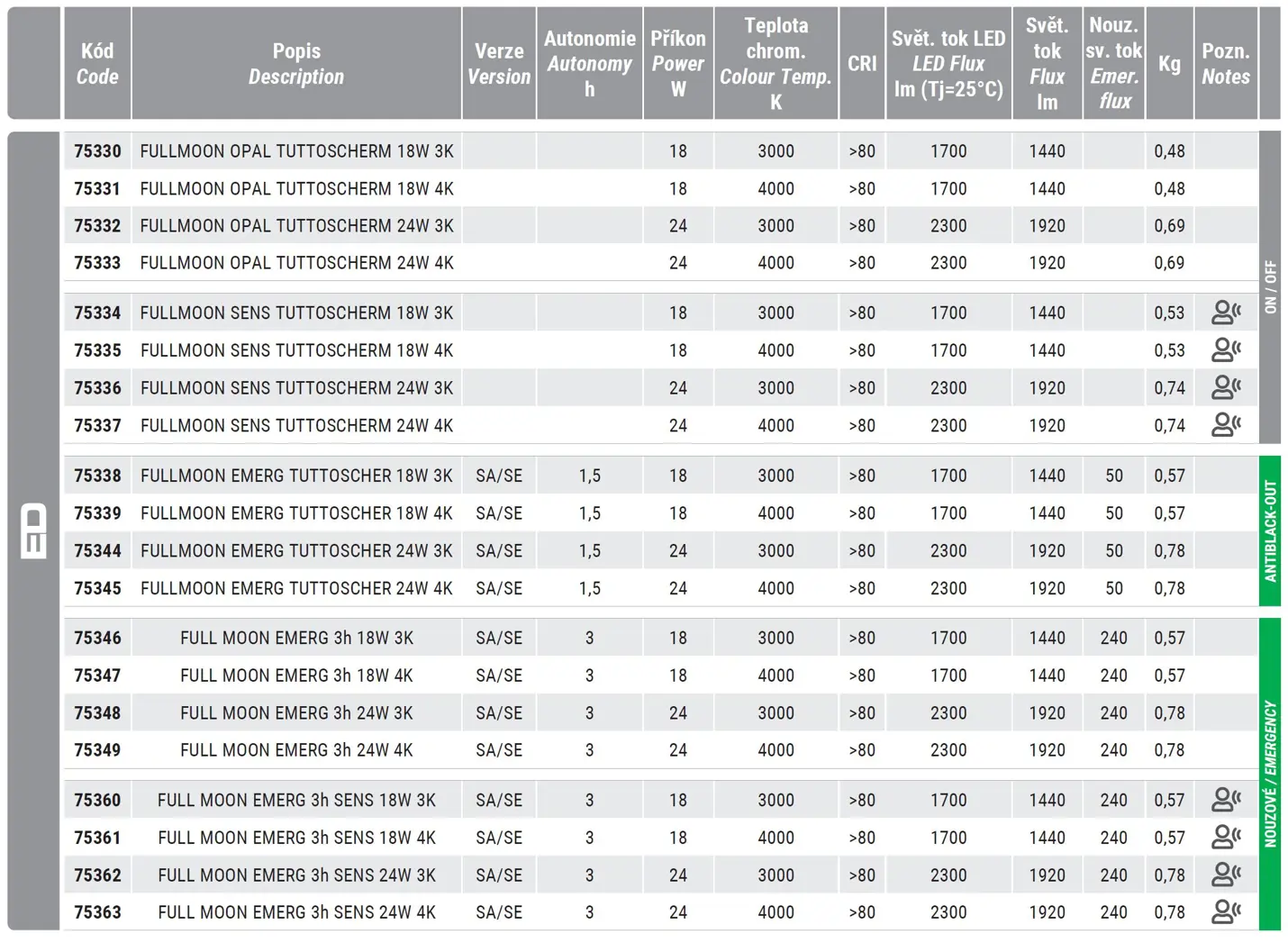Click the Nouz. sv. tok Emer. flux header
The width and height of the screenshot is (1288, 943).
1114,64
